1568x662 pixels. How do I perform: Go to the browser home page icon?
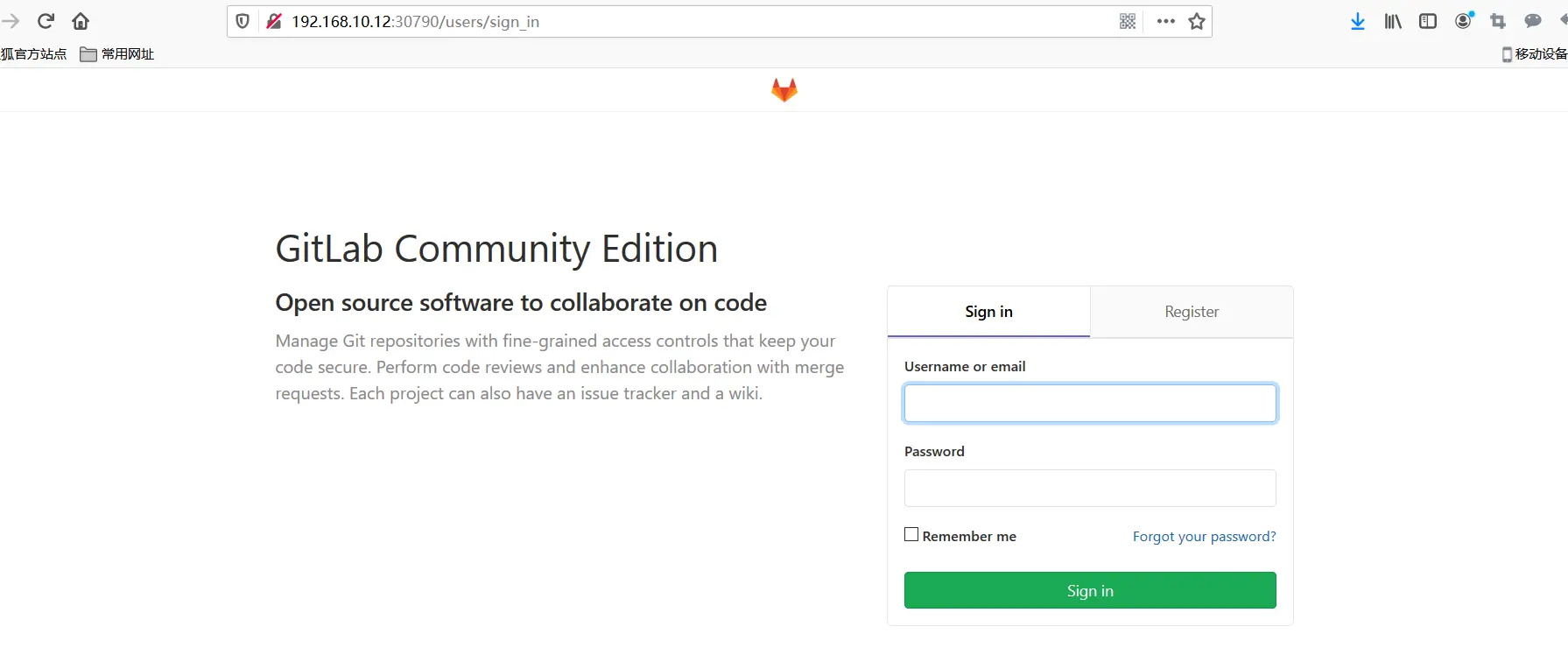click(x=81, y=21)
